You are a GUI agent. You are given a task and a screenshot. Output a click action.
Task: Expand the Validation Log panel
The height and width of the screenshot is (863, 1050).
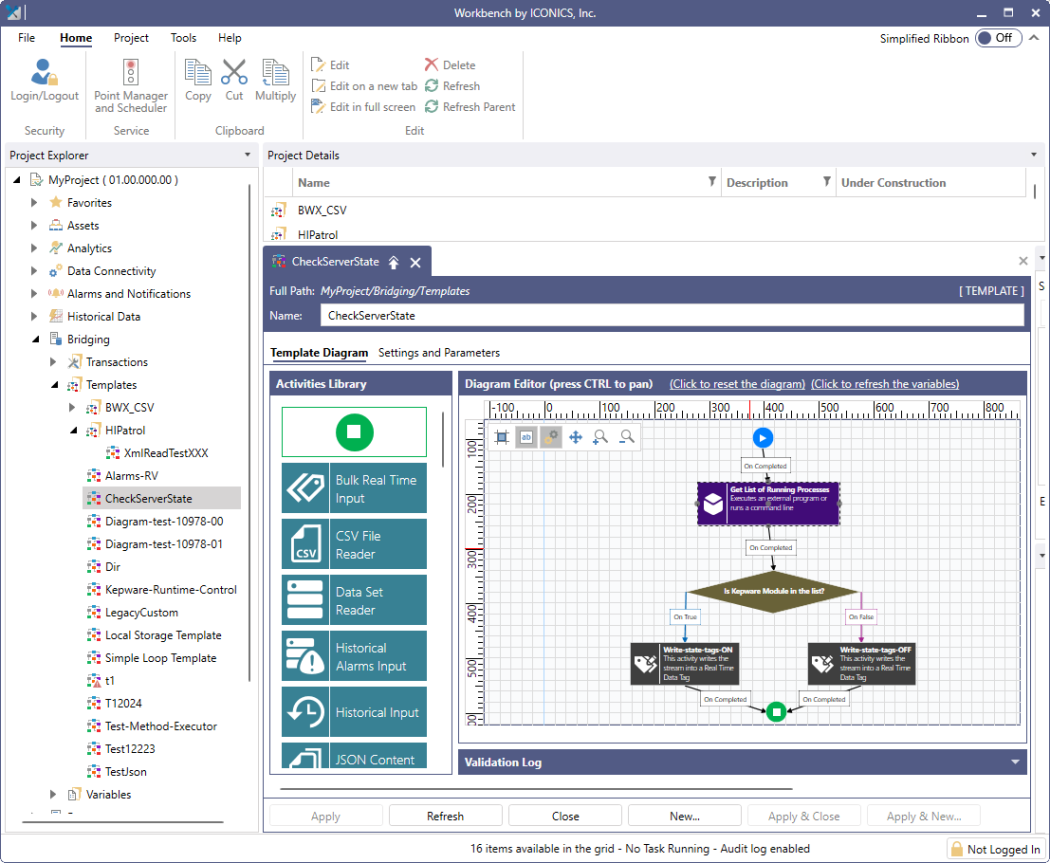pyautogui.click(x=1015, y=762)
